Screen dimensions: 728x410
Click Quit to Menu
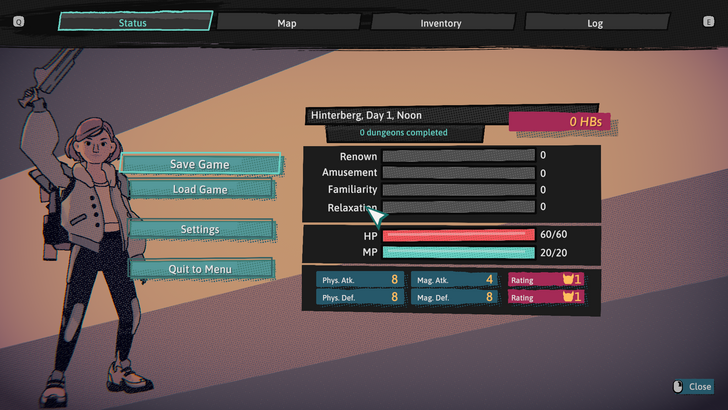199,269
